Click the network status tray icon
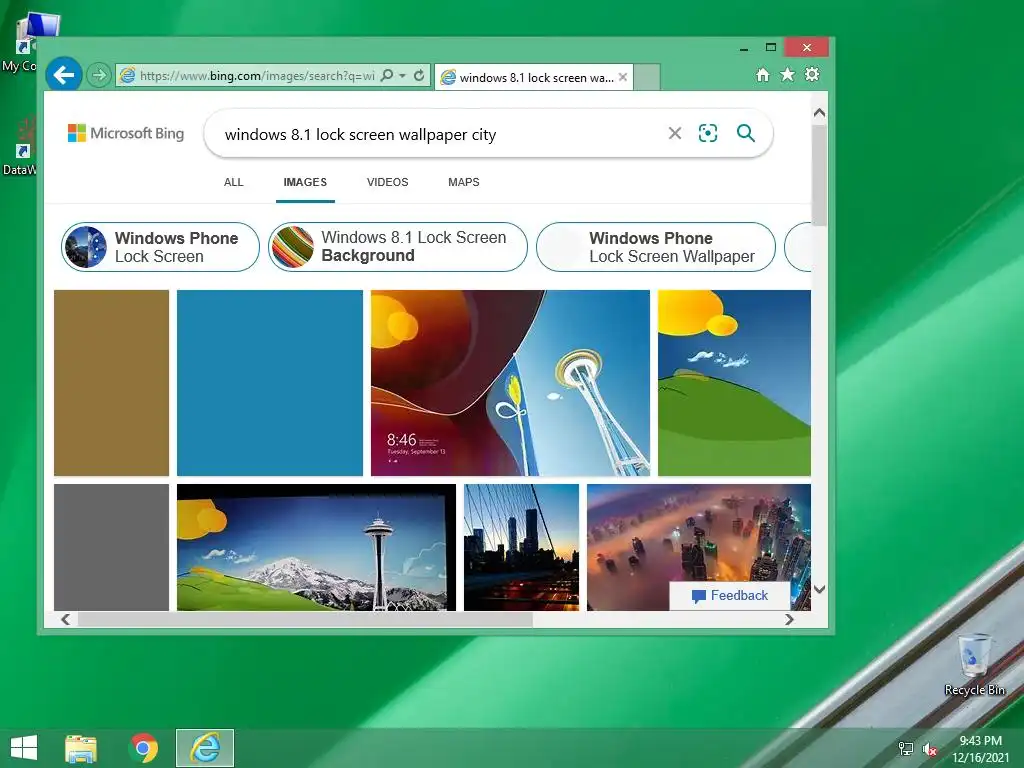Viewport: 1024px width, 768px height. tap(906, 749)
